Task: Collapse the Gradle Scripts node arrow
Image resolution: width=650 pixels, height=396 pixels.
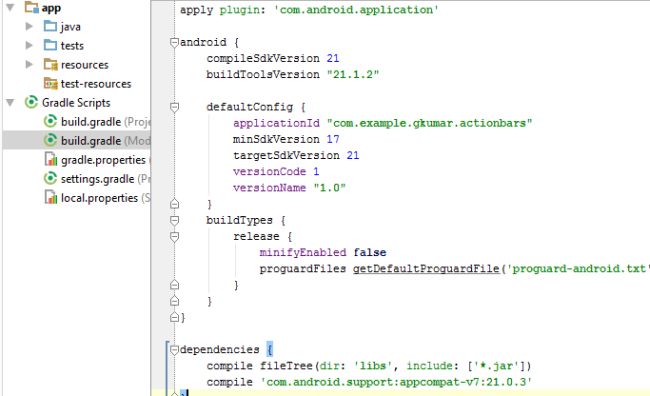Action: [10, 102]
